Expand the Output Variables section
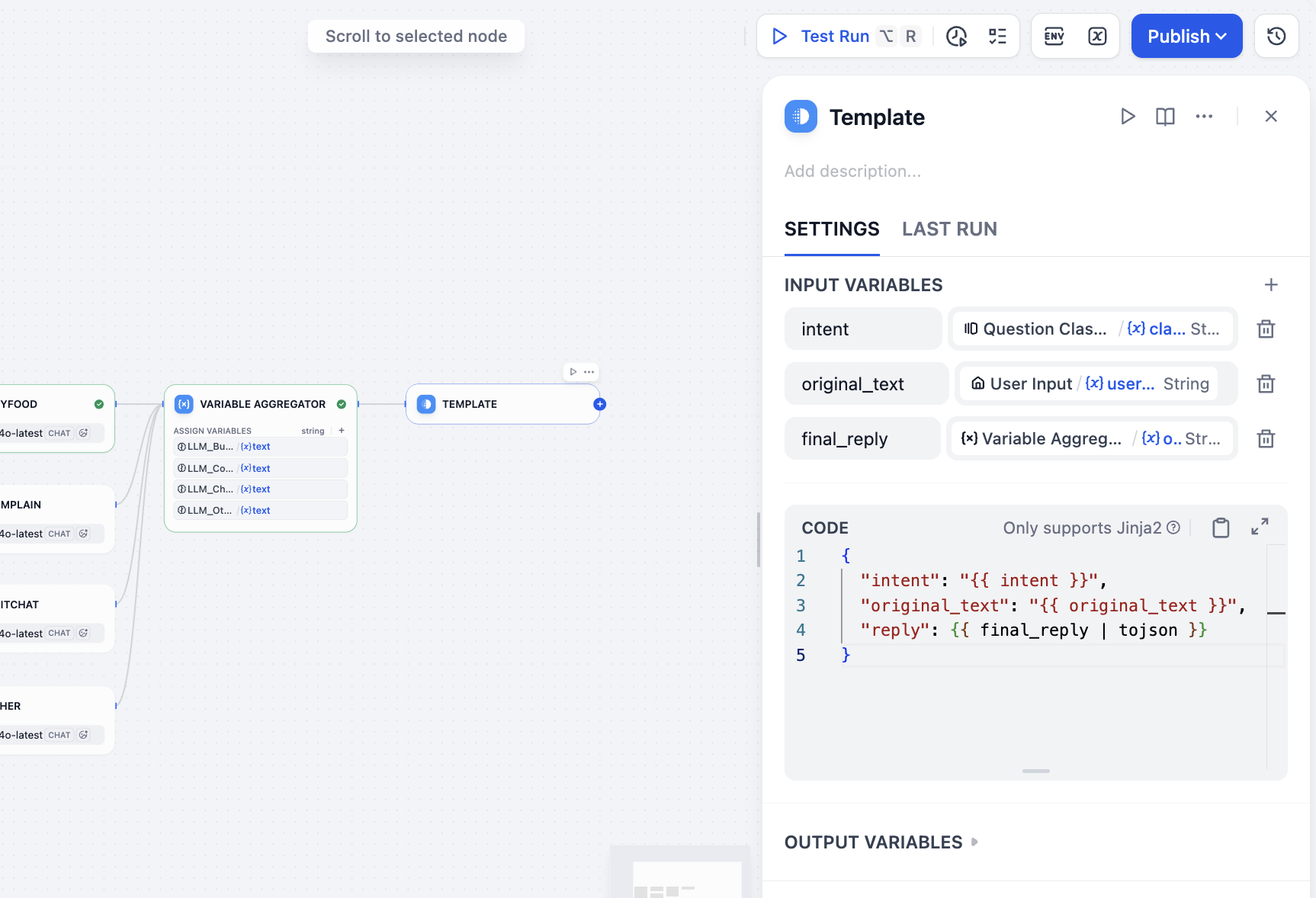The width and height of the screenshot is (1316, 898). (881, 842)
